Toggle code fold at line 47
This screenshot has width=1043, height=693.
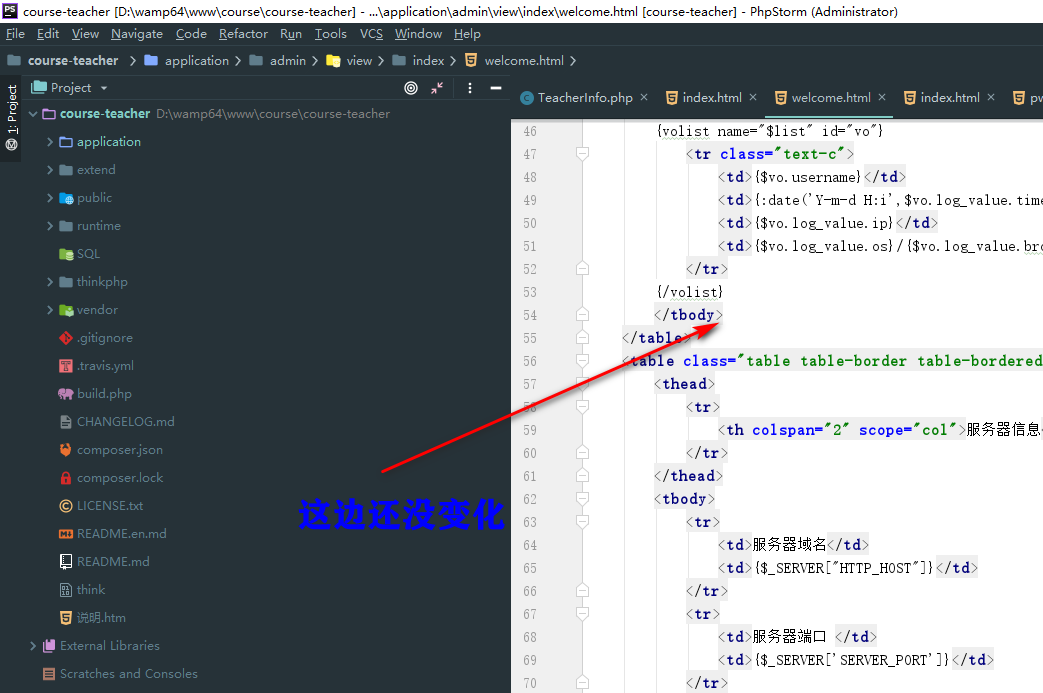(x=582, y=154)
